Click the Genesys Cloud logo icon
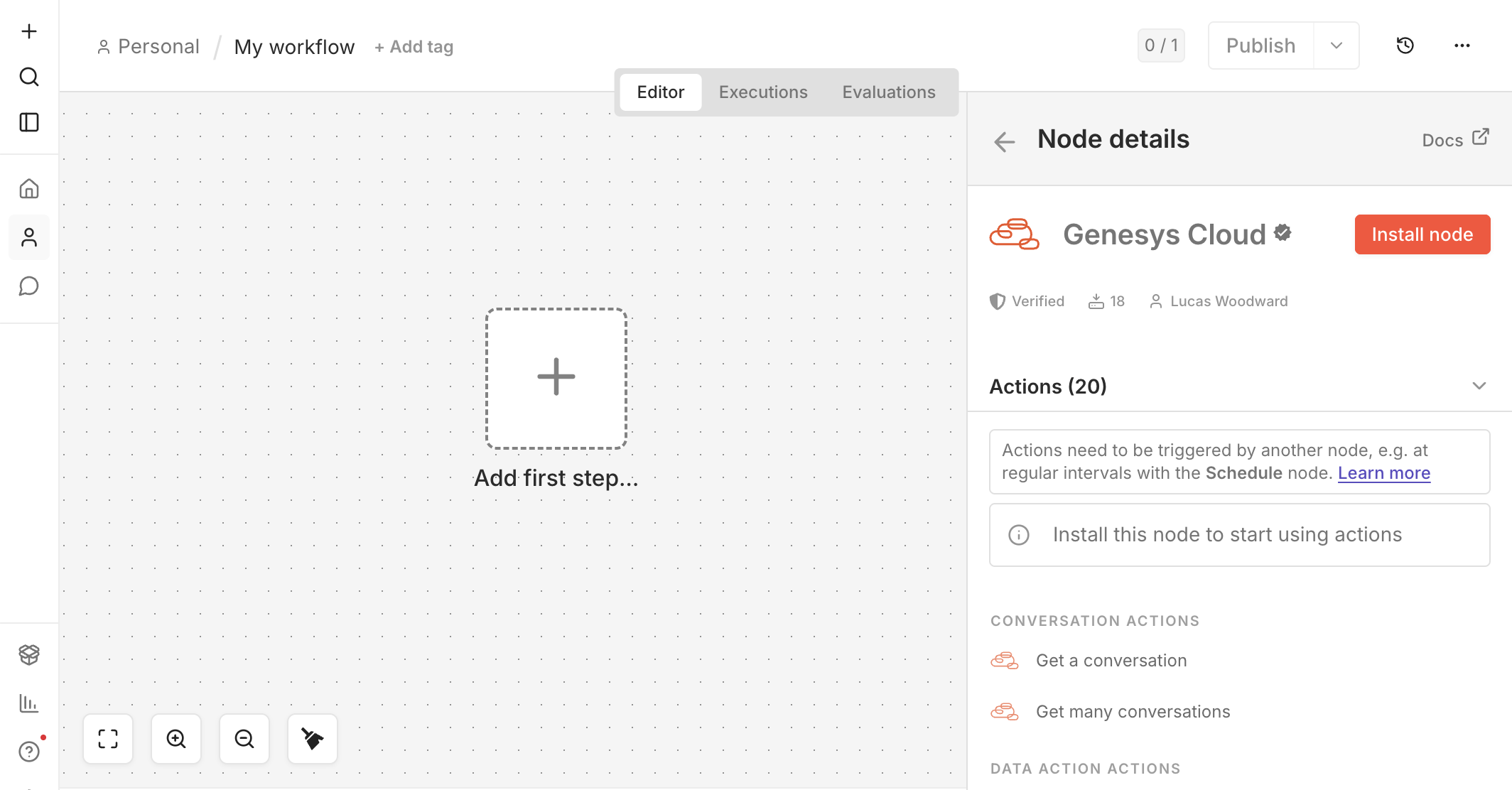This screenshot has width=1512, height=790. 1015,234
